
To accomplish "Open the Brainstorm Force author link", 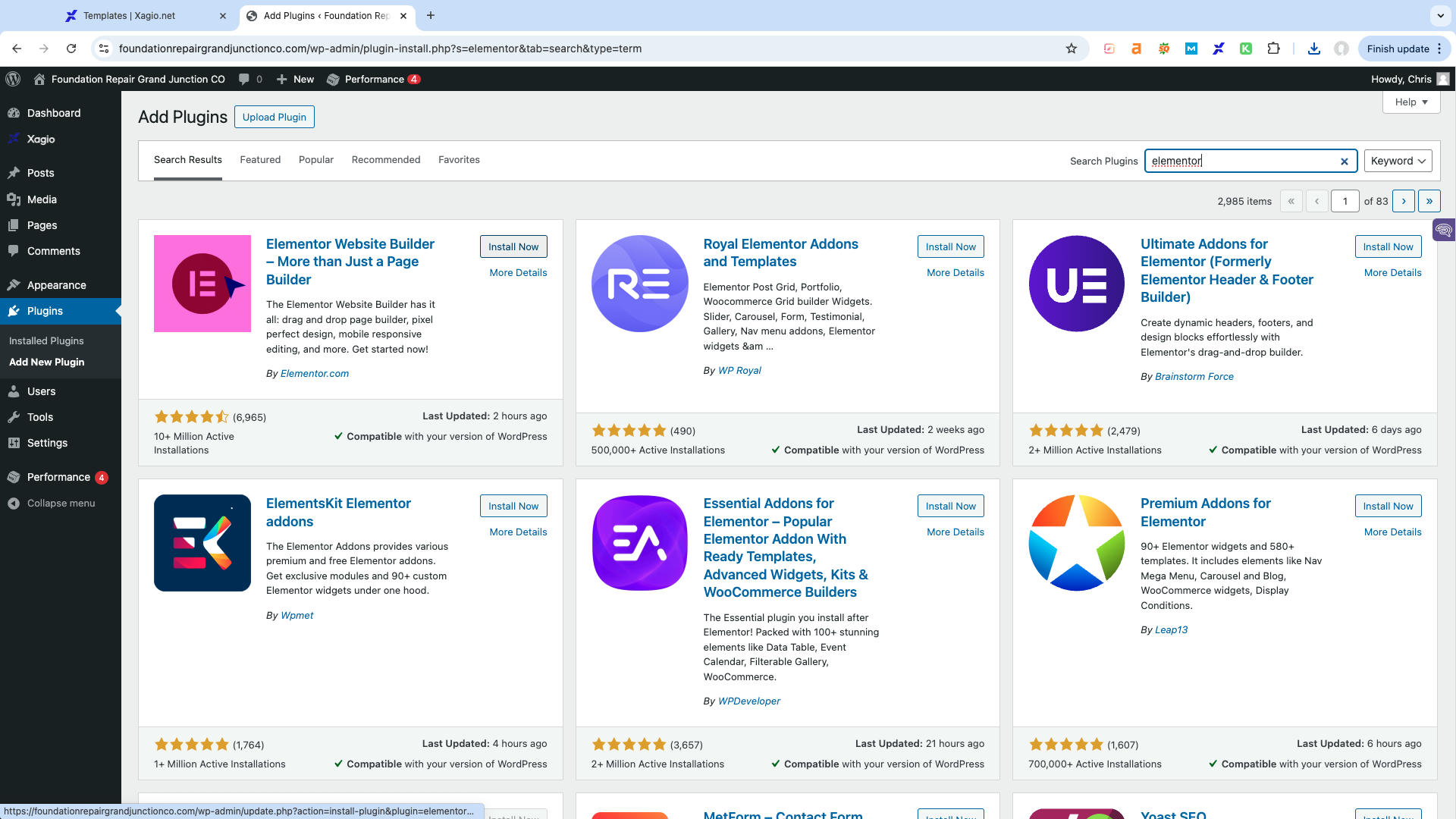I will 1194,377.
